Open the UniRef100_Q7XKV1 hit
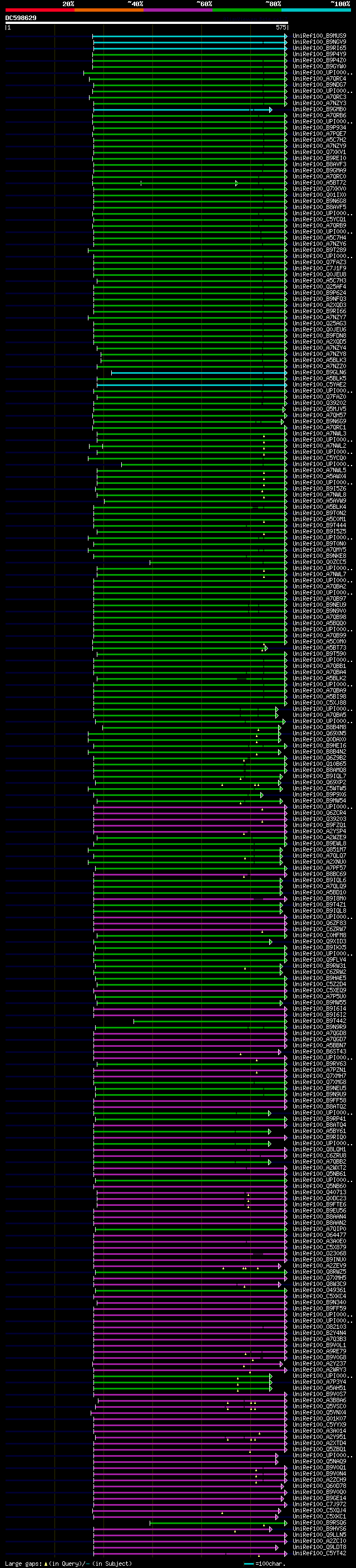Image resolution: width=356 pixels, height=1568 pixels. (319, 152)
